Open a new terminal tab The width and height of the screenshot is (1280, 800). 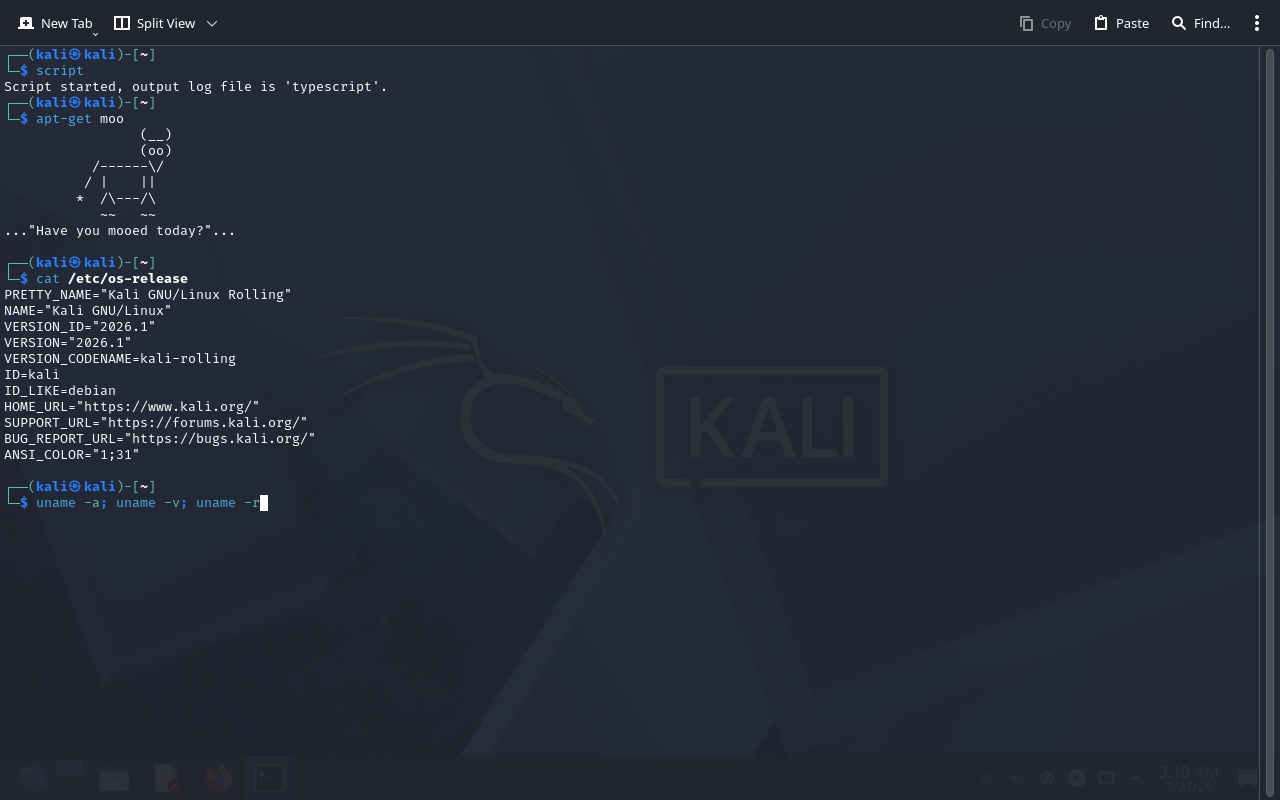(55, 23)
